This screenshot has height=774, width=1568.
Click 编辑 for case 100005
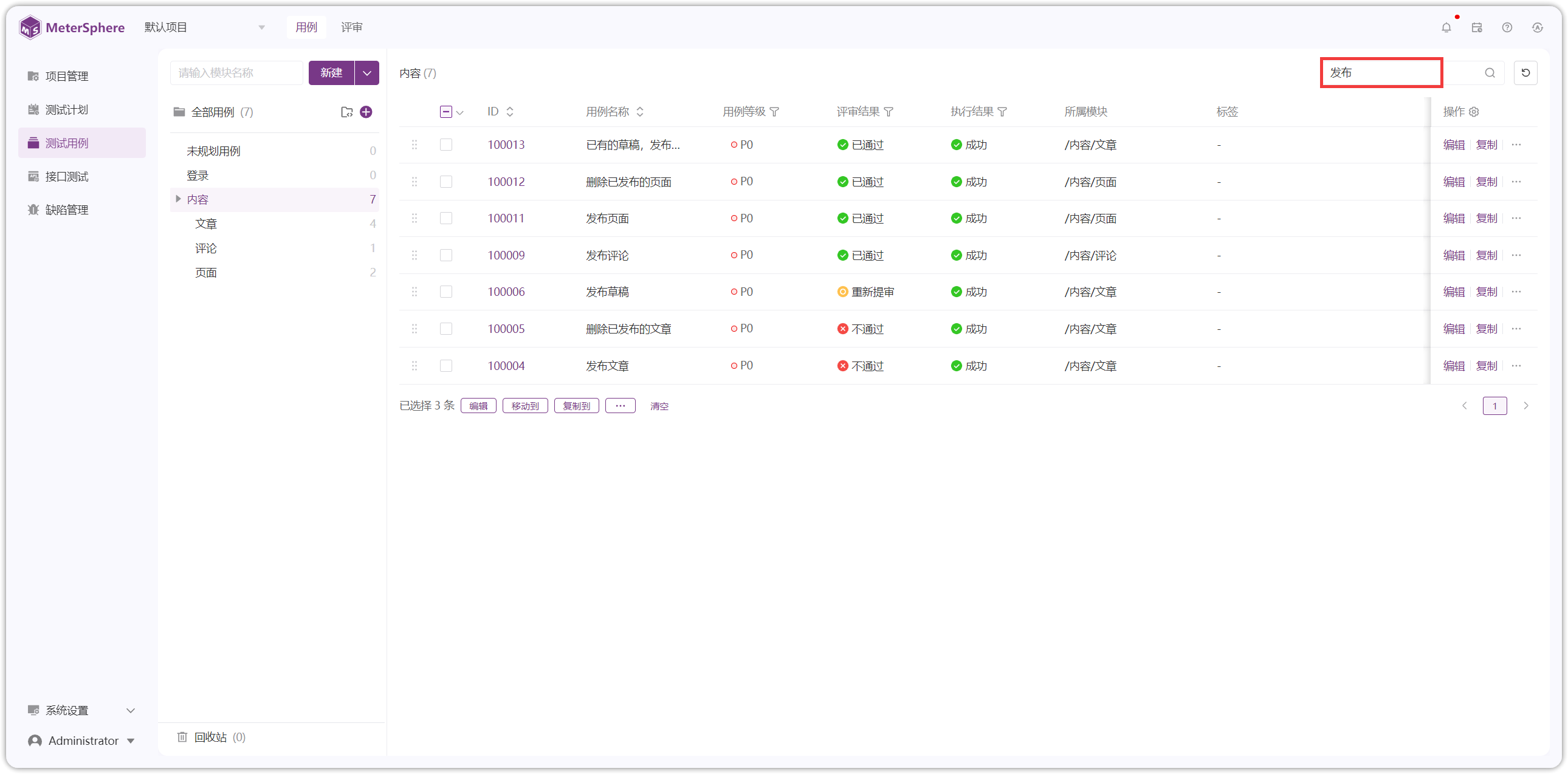1454,329
